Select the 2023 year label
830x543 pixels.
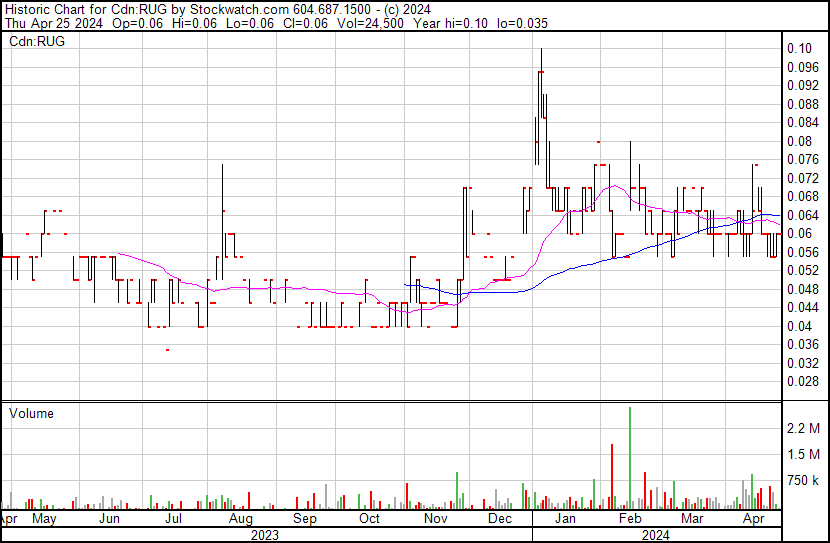[x=265, y=535]
